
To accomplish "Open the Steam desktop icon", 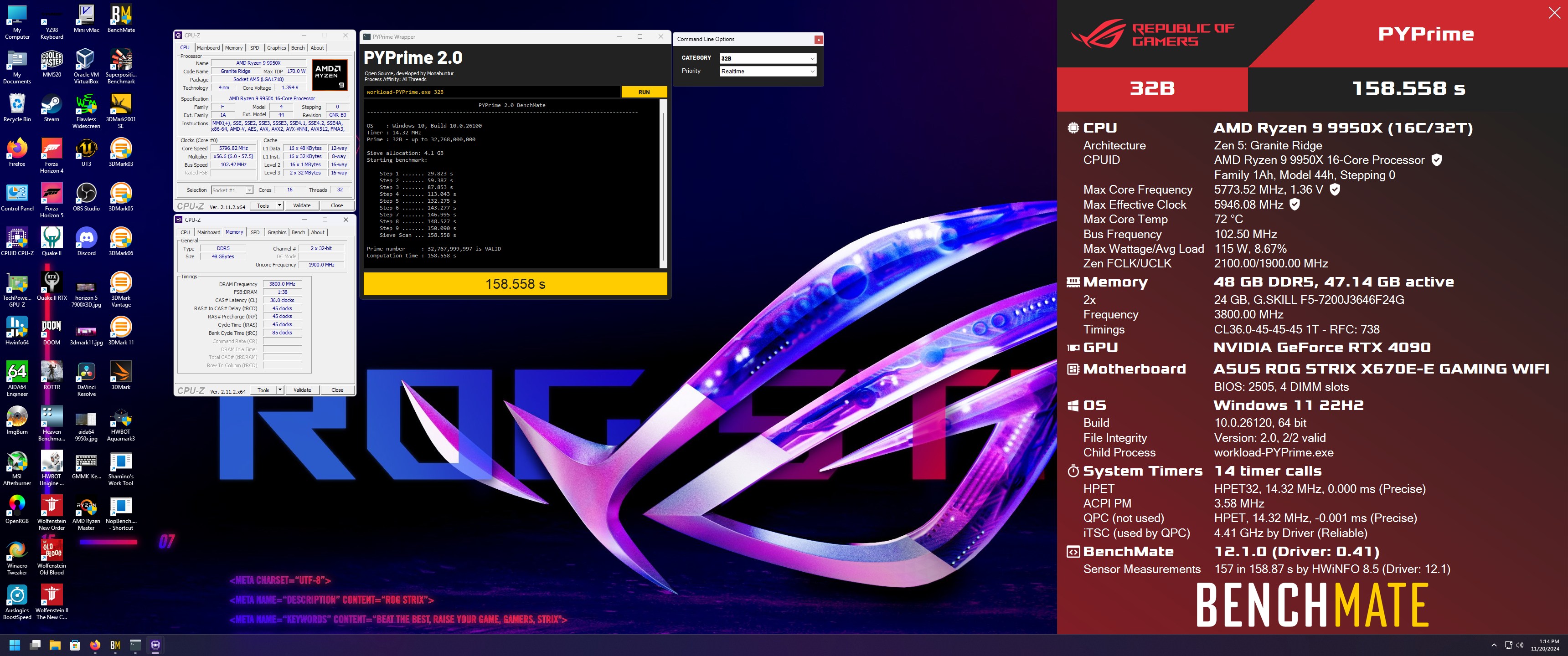I will 52,108.
